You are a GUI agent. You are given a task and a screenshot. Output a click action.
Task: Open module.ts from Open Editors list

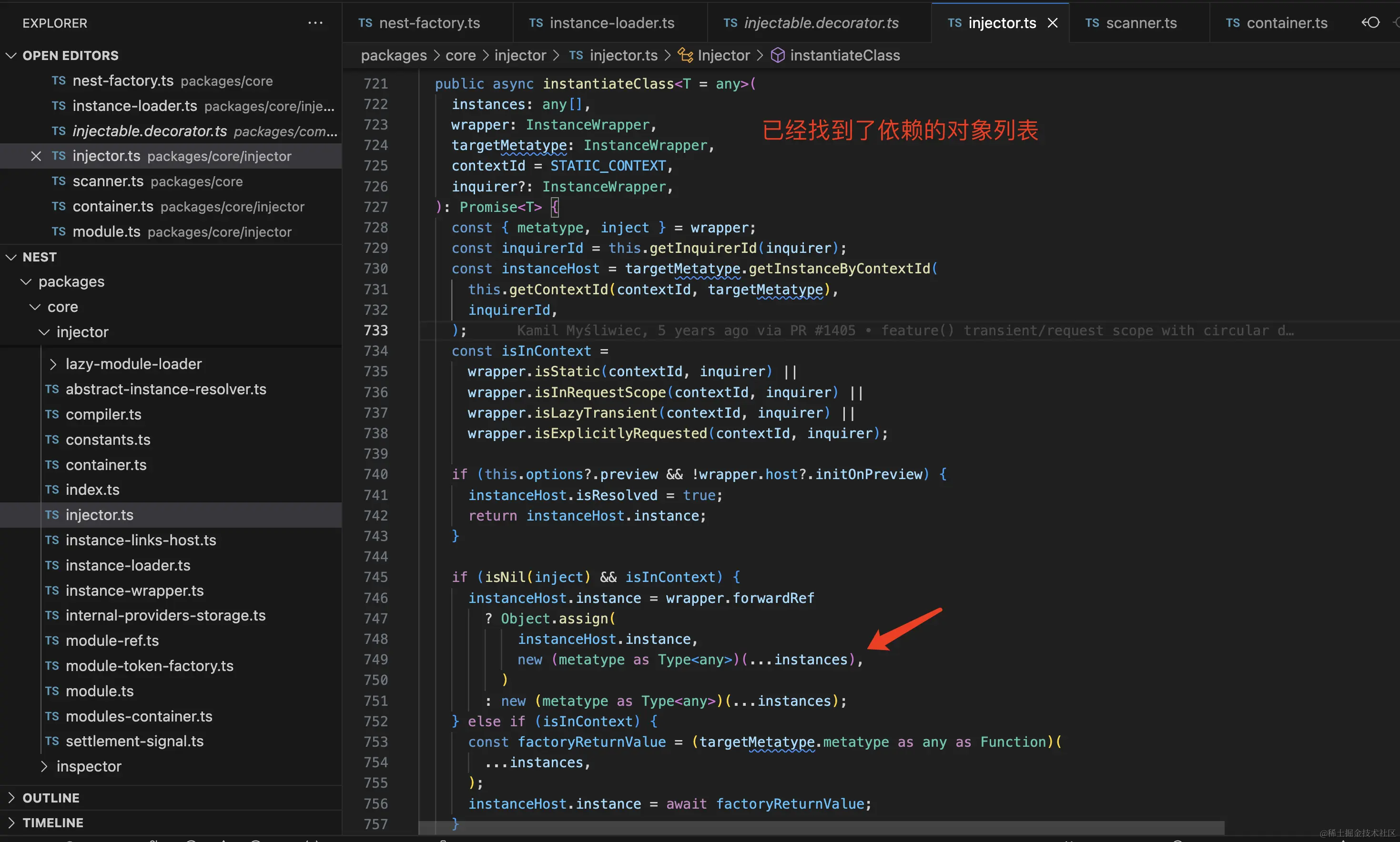point(171,231)
